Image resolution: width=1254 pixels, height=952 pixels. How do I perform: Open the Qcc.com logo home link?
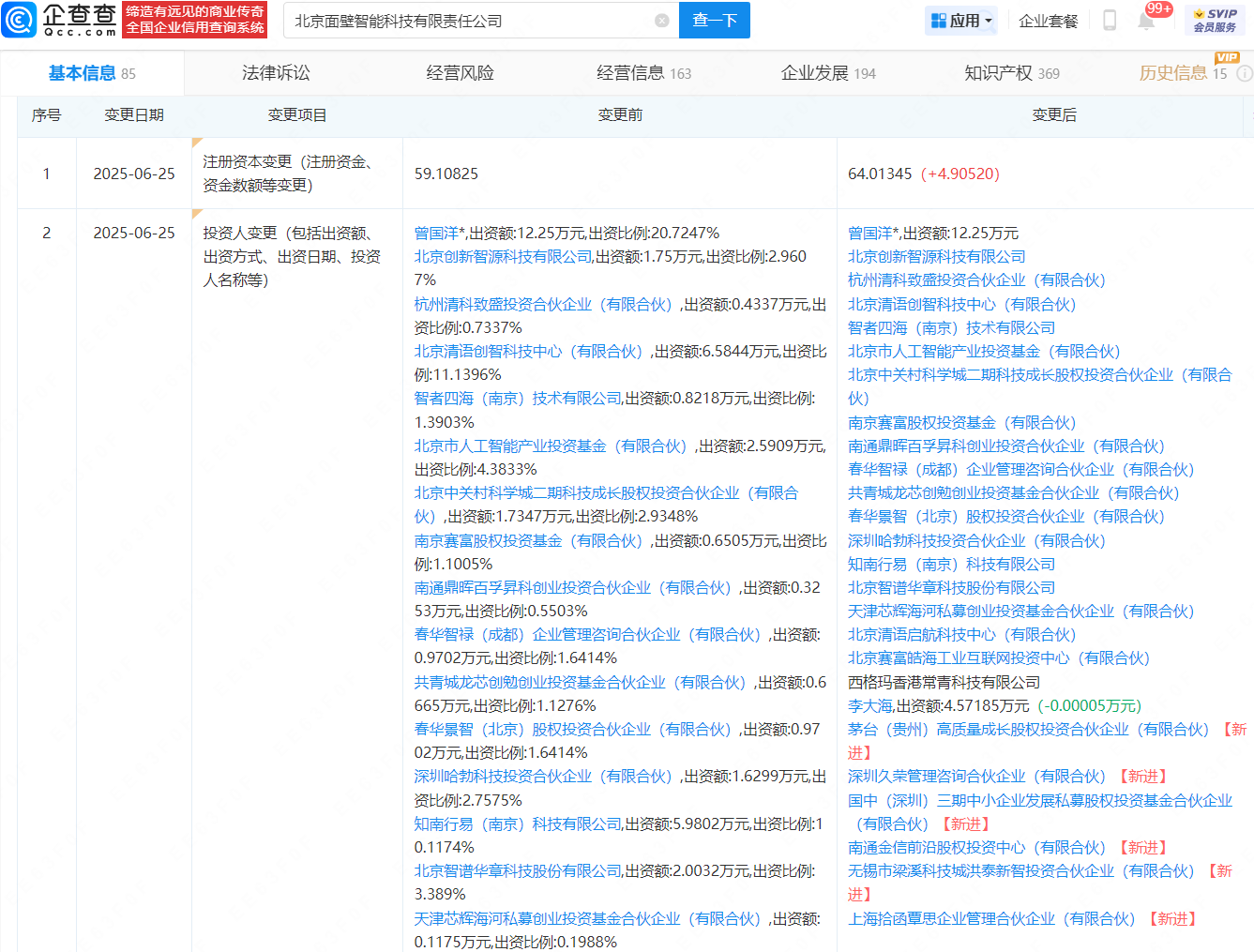pos(60,20)
